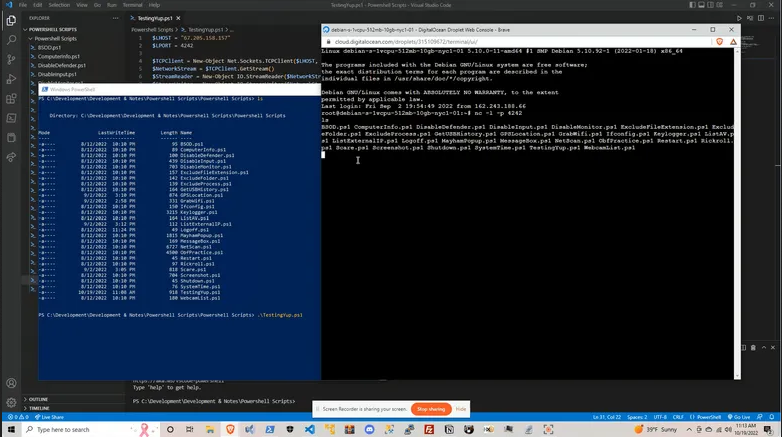Click errors and warnings count in status bar
Image resolution: width=782 pixels, height=437 pixels.
(16, 417)
